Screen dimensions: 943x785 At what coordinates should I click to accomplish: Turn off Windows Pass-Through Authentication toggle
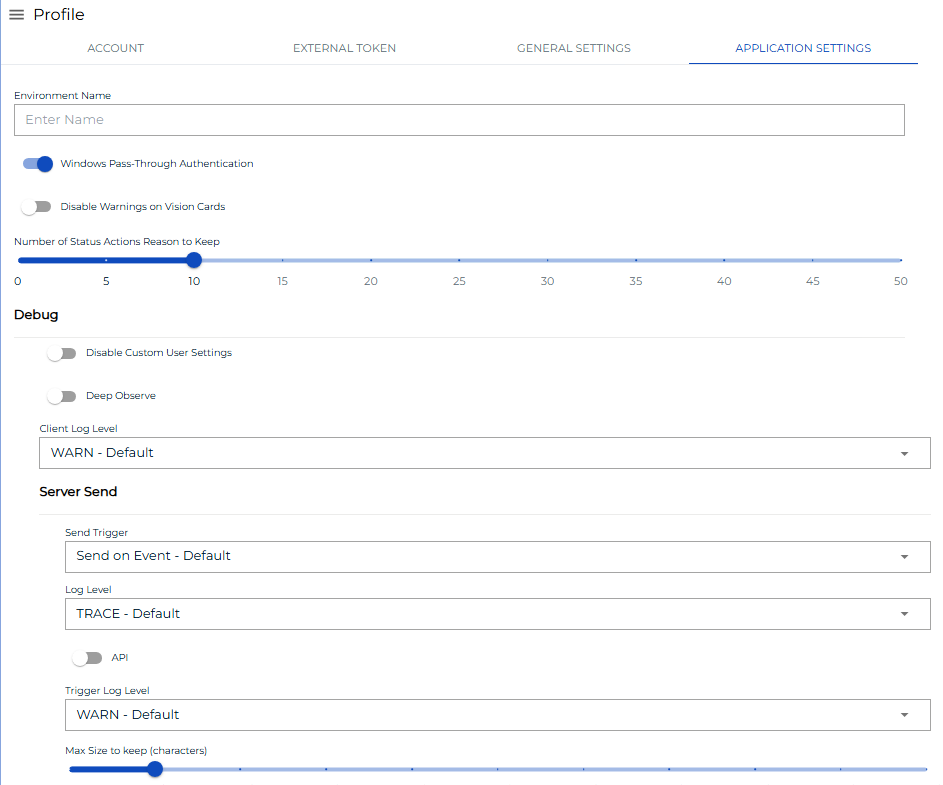38,164
